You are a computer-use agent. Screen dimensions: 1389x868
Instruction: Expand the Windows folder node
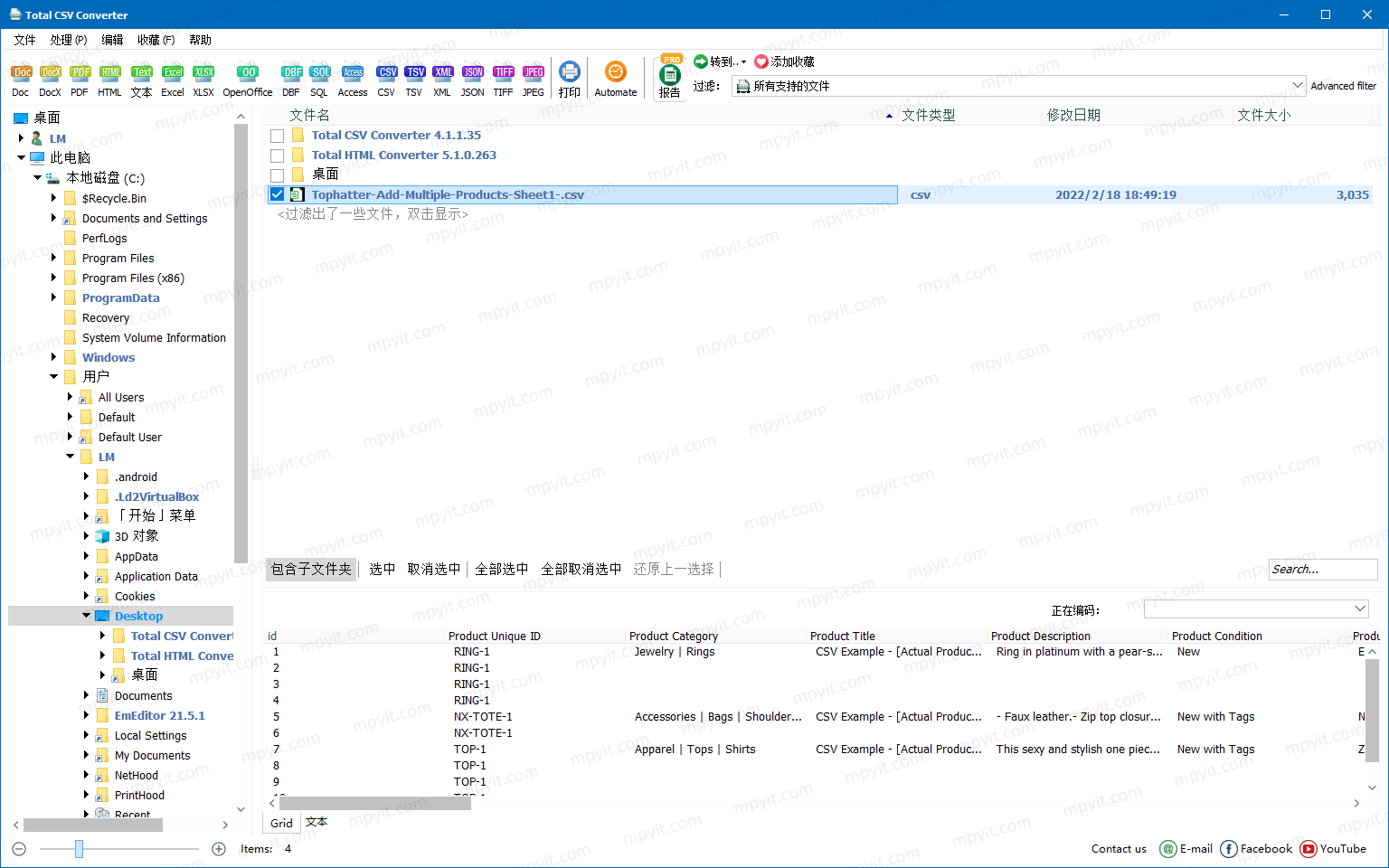[53, 357]
